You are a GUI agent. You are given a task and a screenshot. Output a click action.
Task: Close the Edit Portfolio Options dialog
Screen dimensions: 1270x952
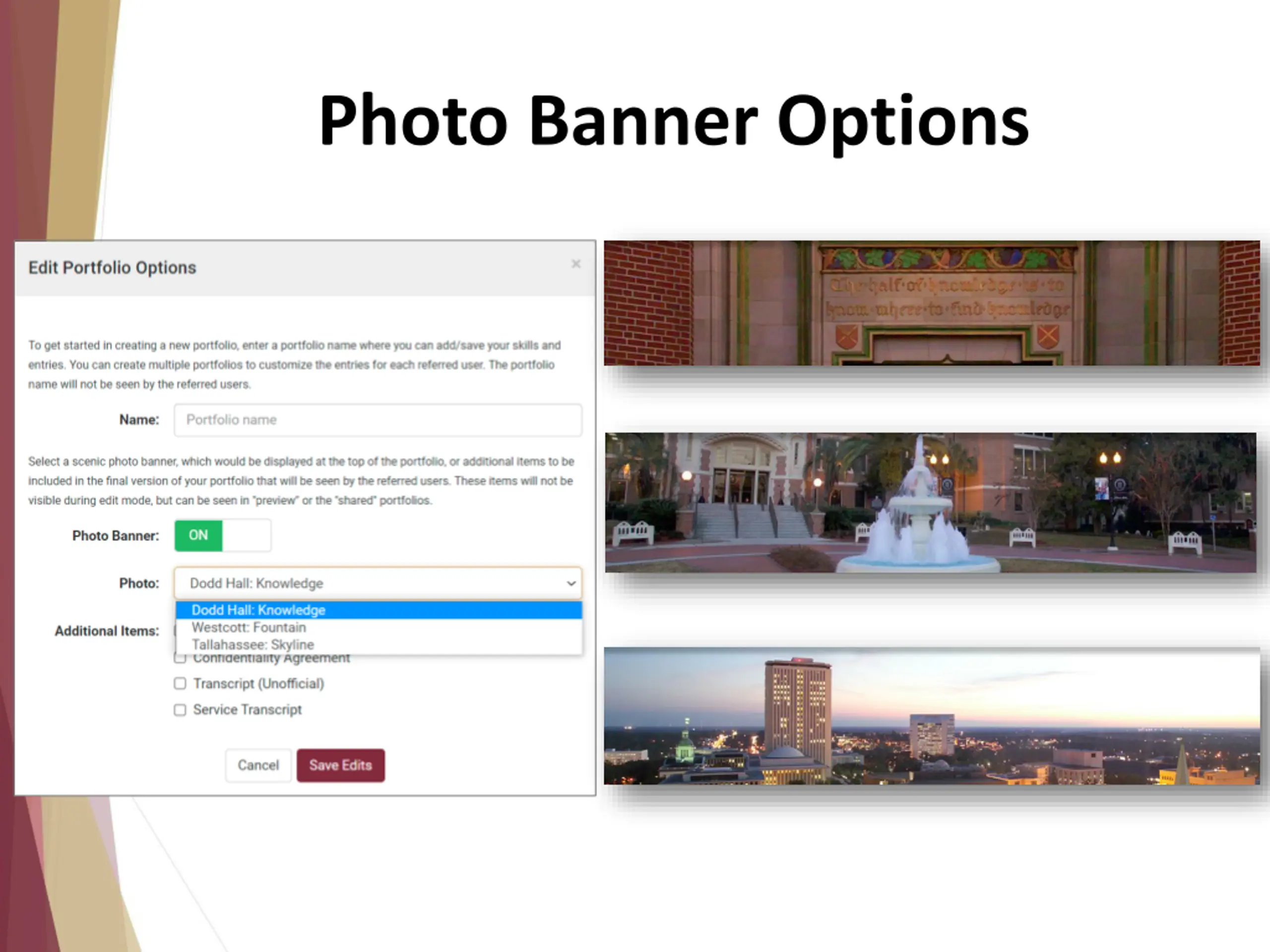[x=576, y=264]
